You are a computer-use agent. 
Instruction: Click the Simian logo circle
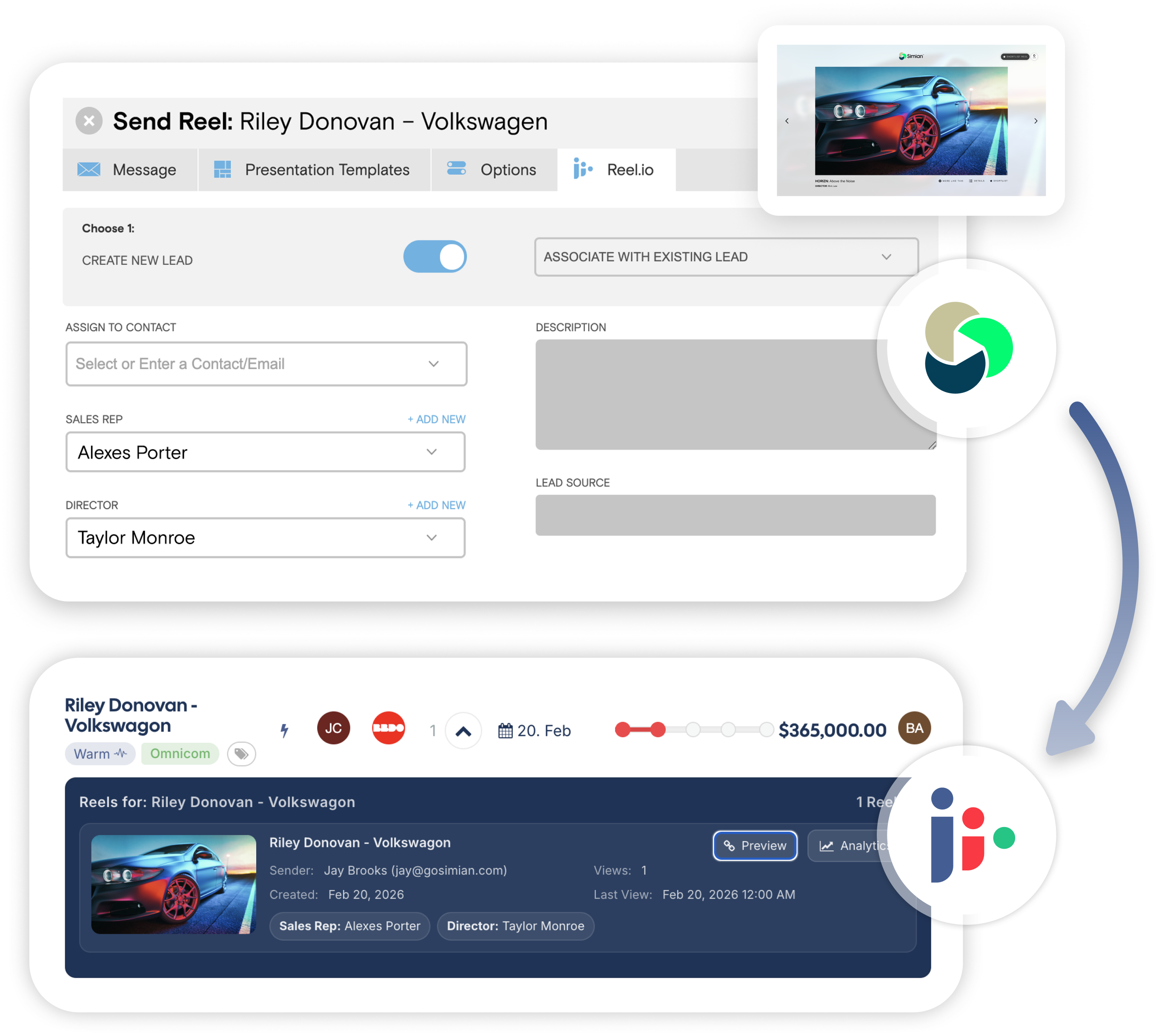967,348
